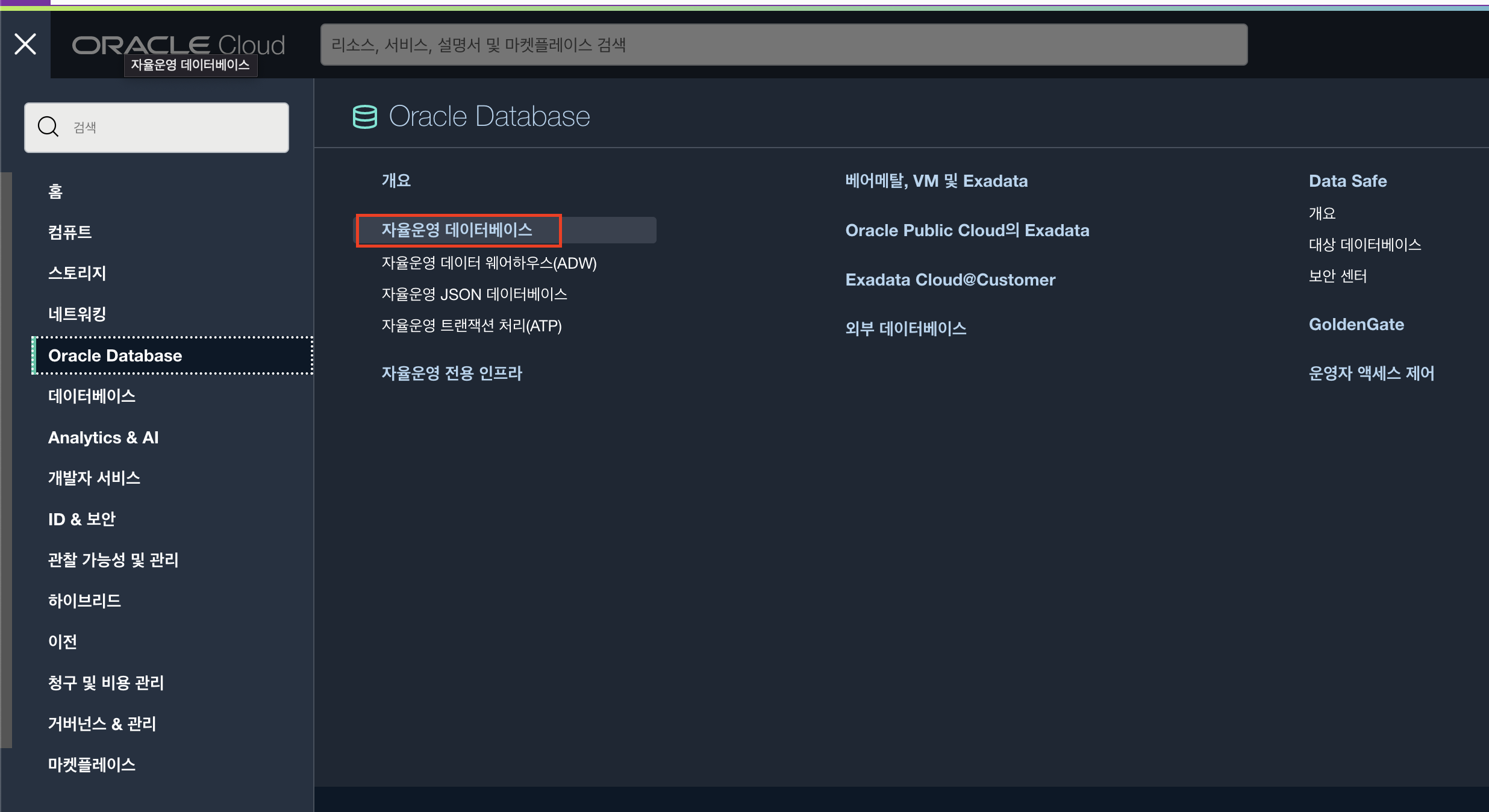1489x812 pixels.
Task: Open 운영자 액세스 제어 link
Action: tap(1371, 373)
